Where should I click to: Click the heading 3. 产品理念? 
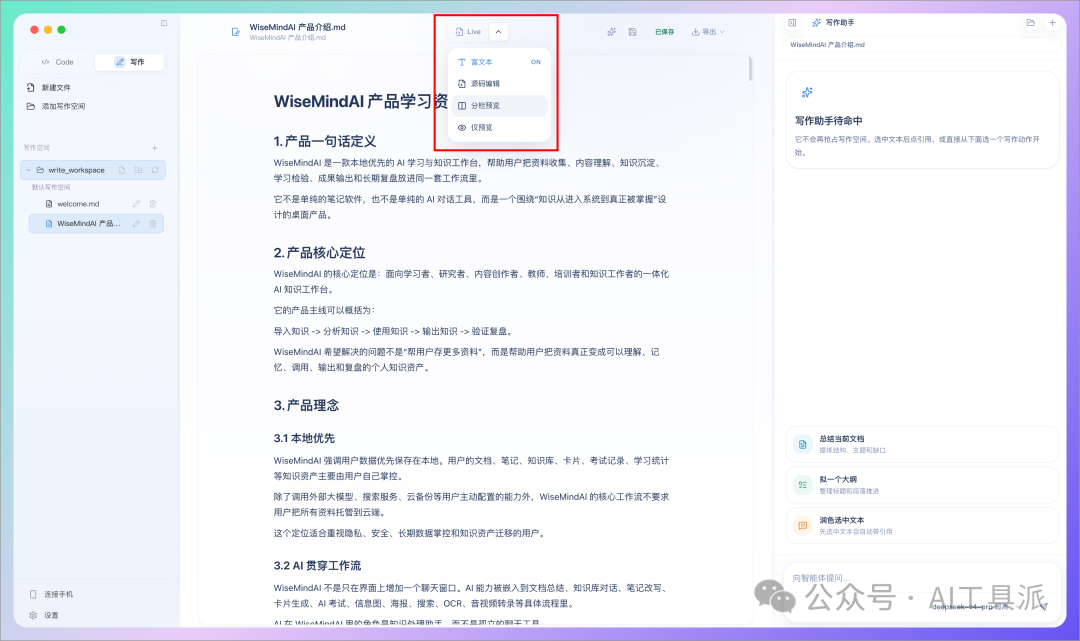(306, 406)
